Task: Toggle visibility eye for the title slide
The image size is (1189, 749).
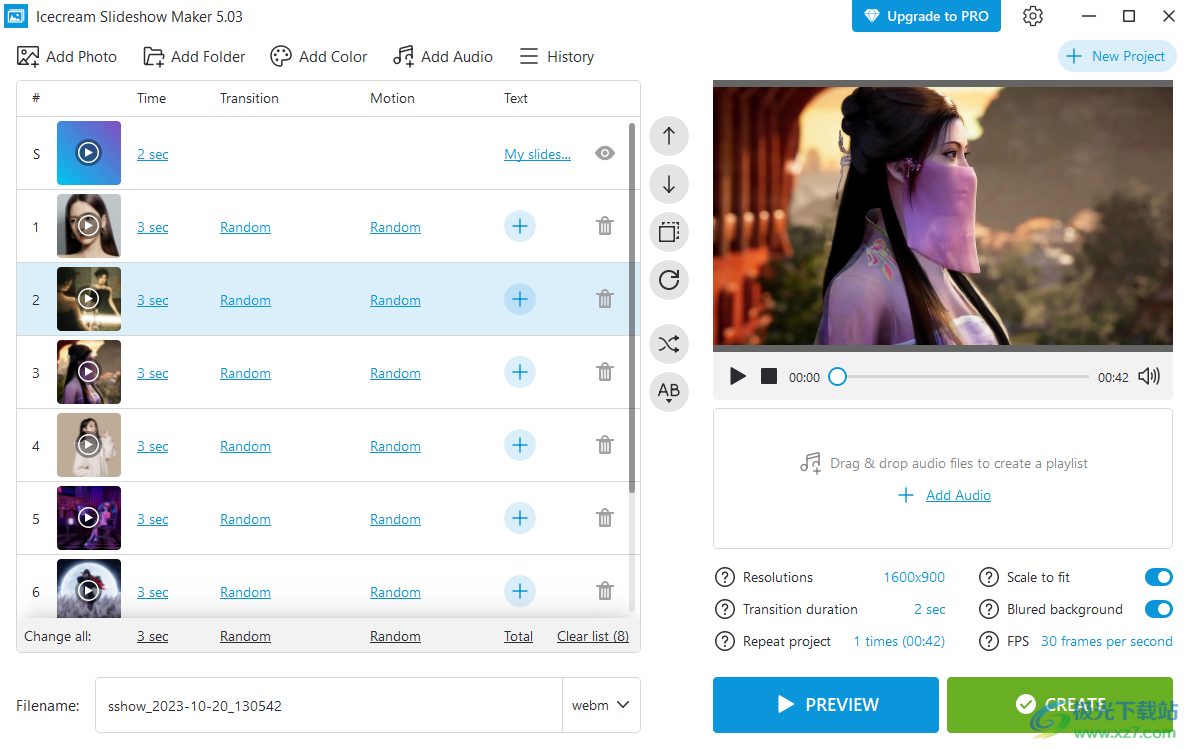Action: [604, 153]
